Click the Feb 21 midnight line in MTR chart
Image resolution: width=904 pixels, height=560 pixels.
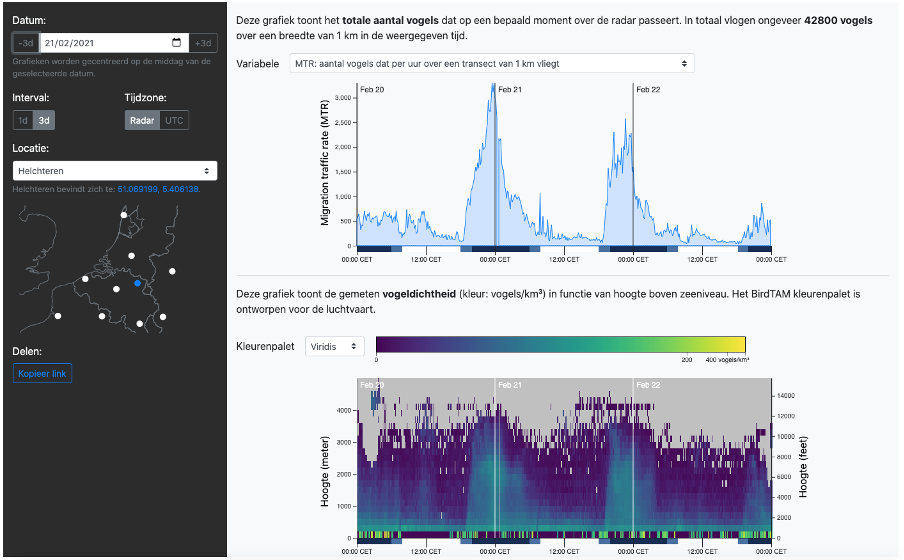[x=495, y=165]
